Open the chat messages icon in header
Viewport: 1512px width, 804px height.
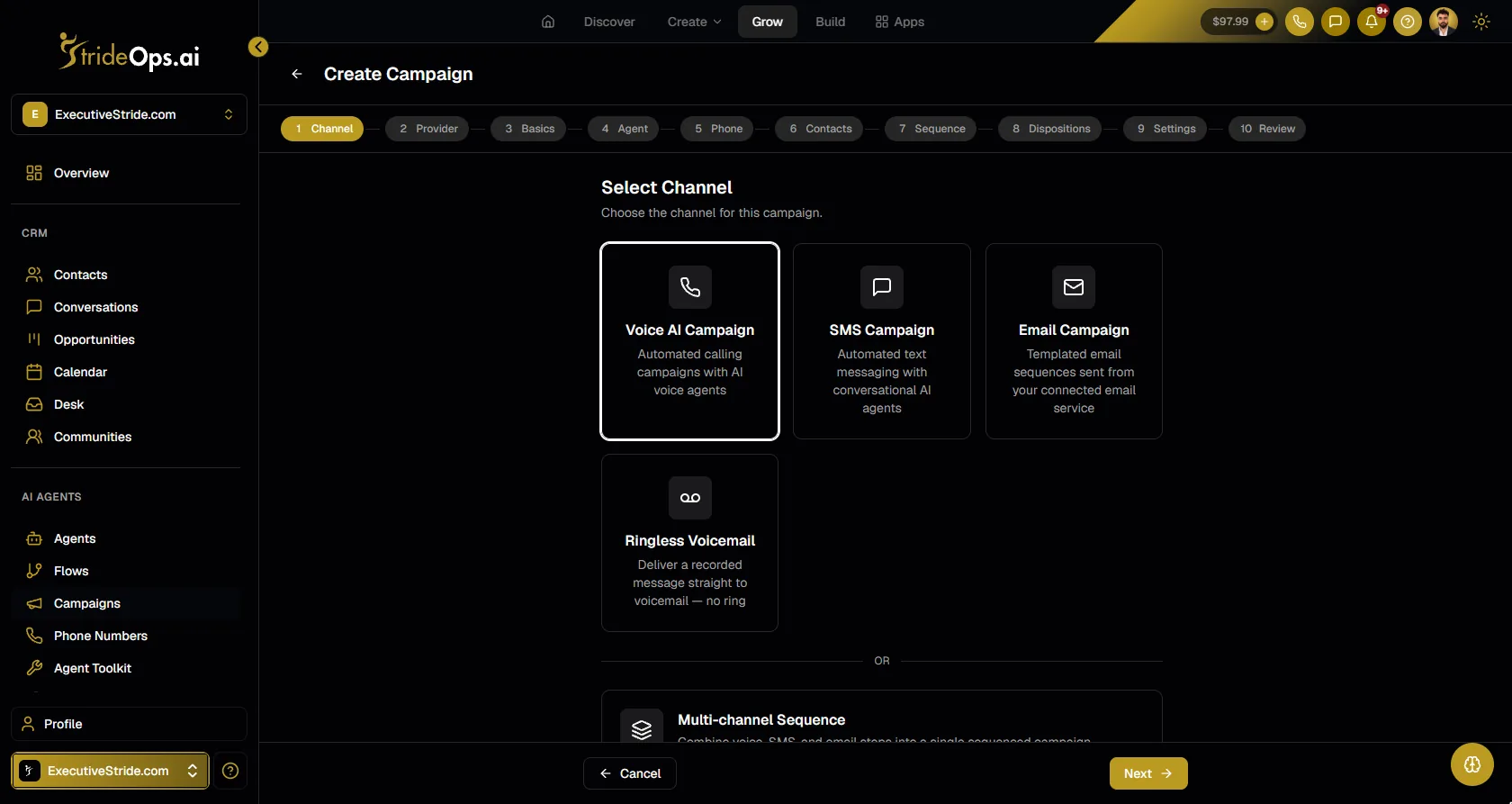1335,22
